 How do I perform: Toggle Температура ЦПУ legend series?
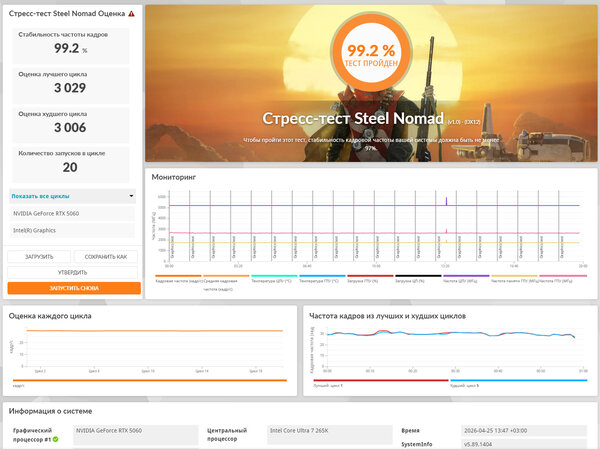click(274, 278)
